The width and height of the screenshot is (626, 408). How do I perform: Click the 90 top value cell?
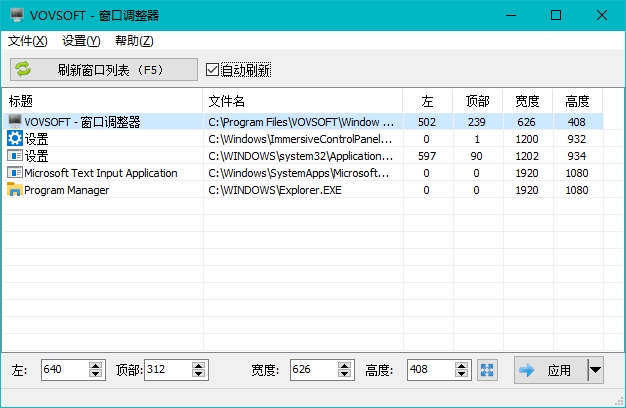(x=477, y=156)
